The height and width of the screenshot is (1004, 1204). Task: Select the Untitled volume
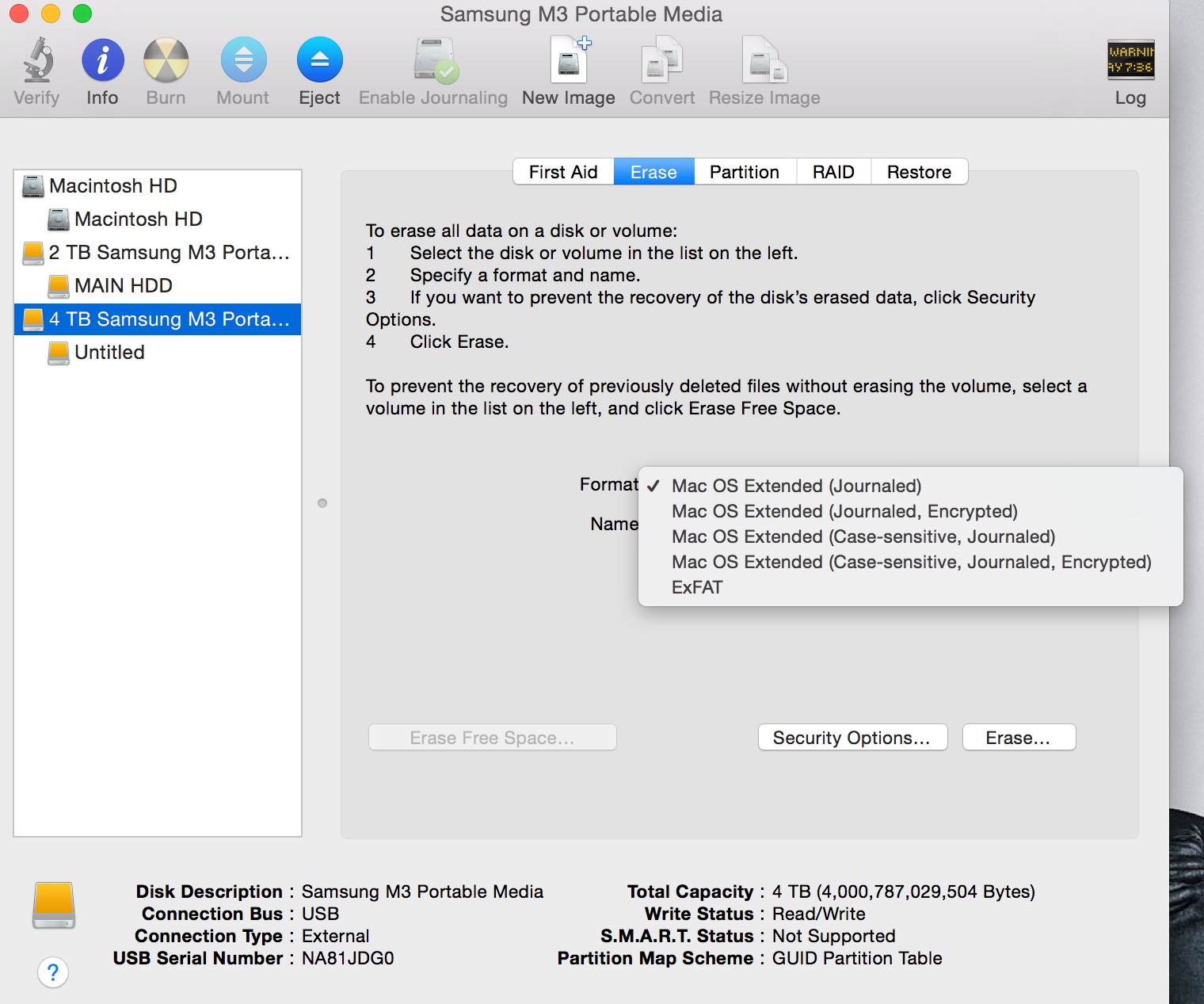[158, 353]
